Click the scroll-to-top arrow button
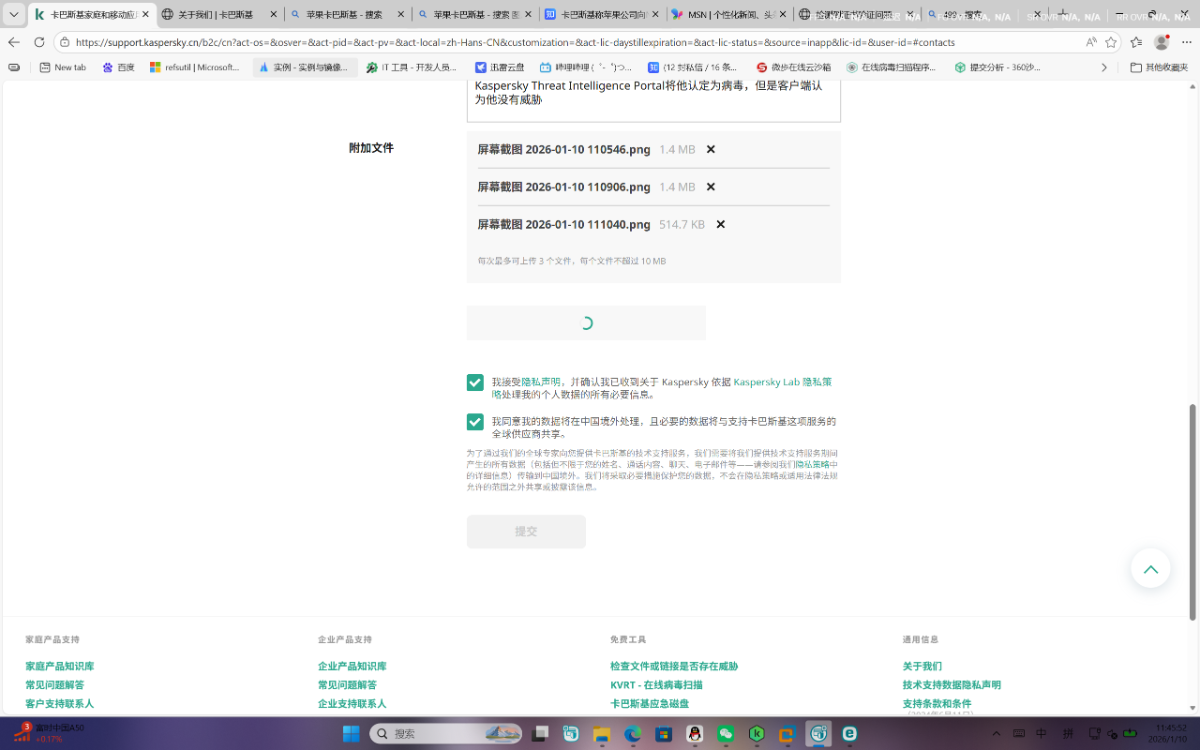1200x750 pixels. pyautogui.click(x=1150, y=569)
